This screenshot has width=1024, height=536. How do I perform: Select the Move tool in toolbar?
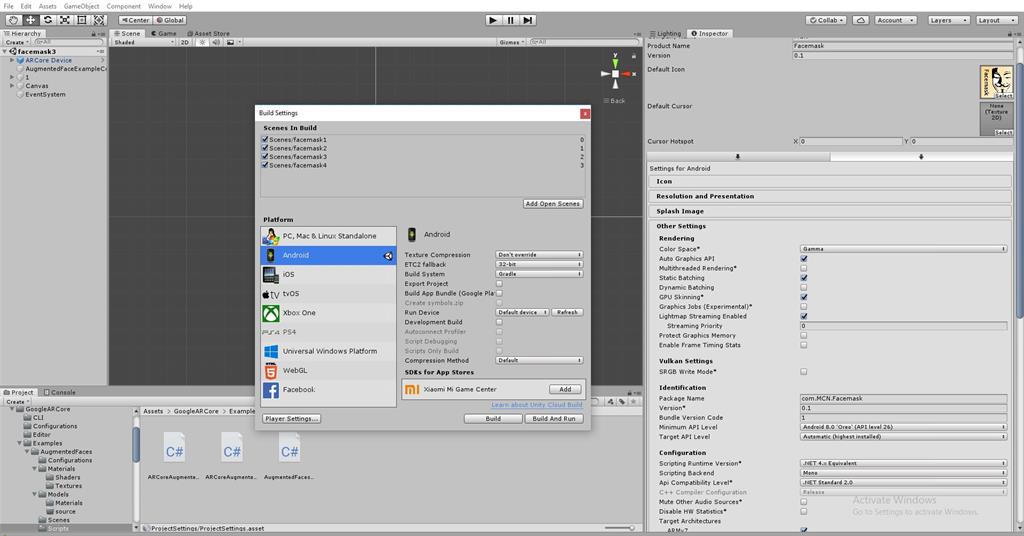[30, 20]
